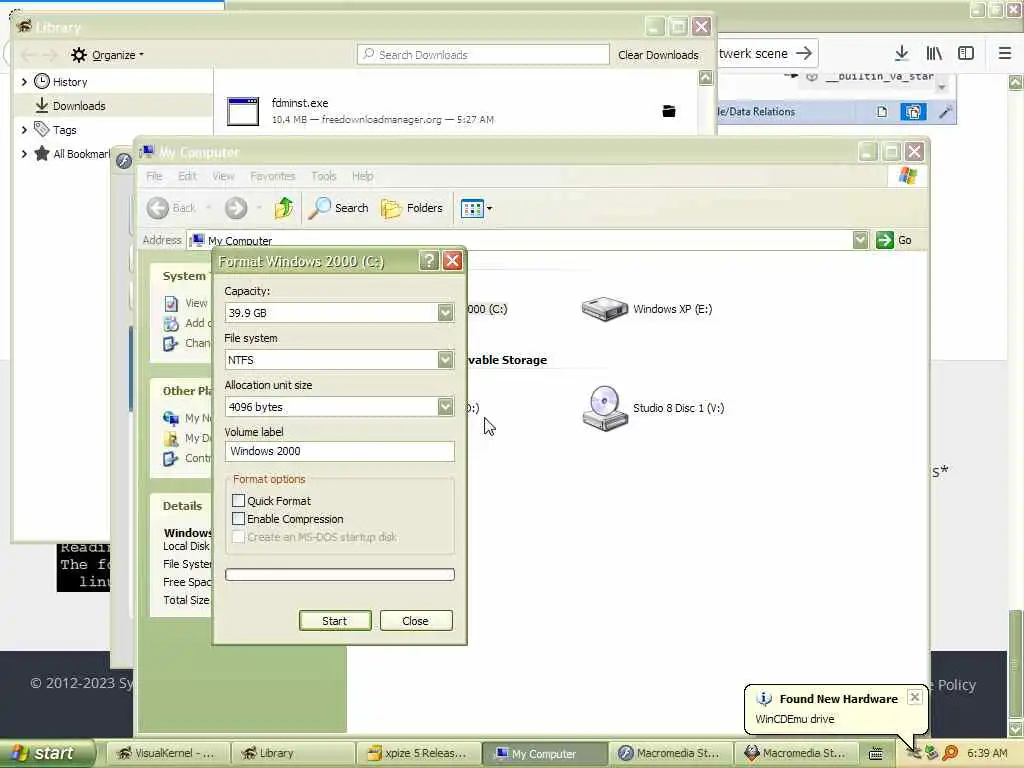Image resolution: width=1024 pixels, height=768 pixels.
Task: Click the pencil edit icon in Data Relations bar
Action: (944, 112)
